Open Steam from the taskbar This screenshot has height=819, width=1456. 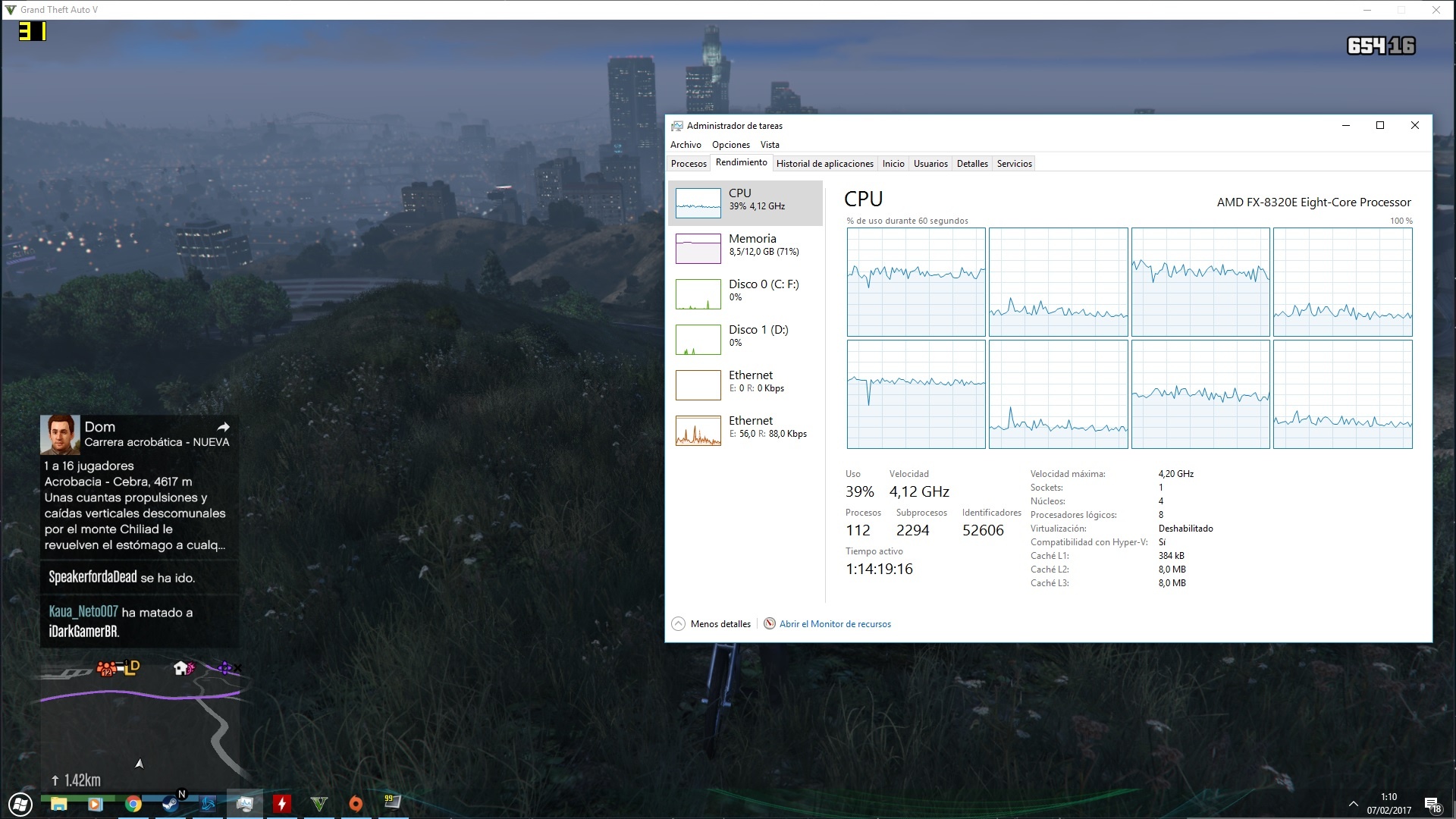coord(170,804)
